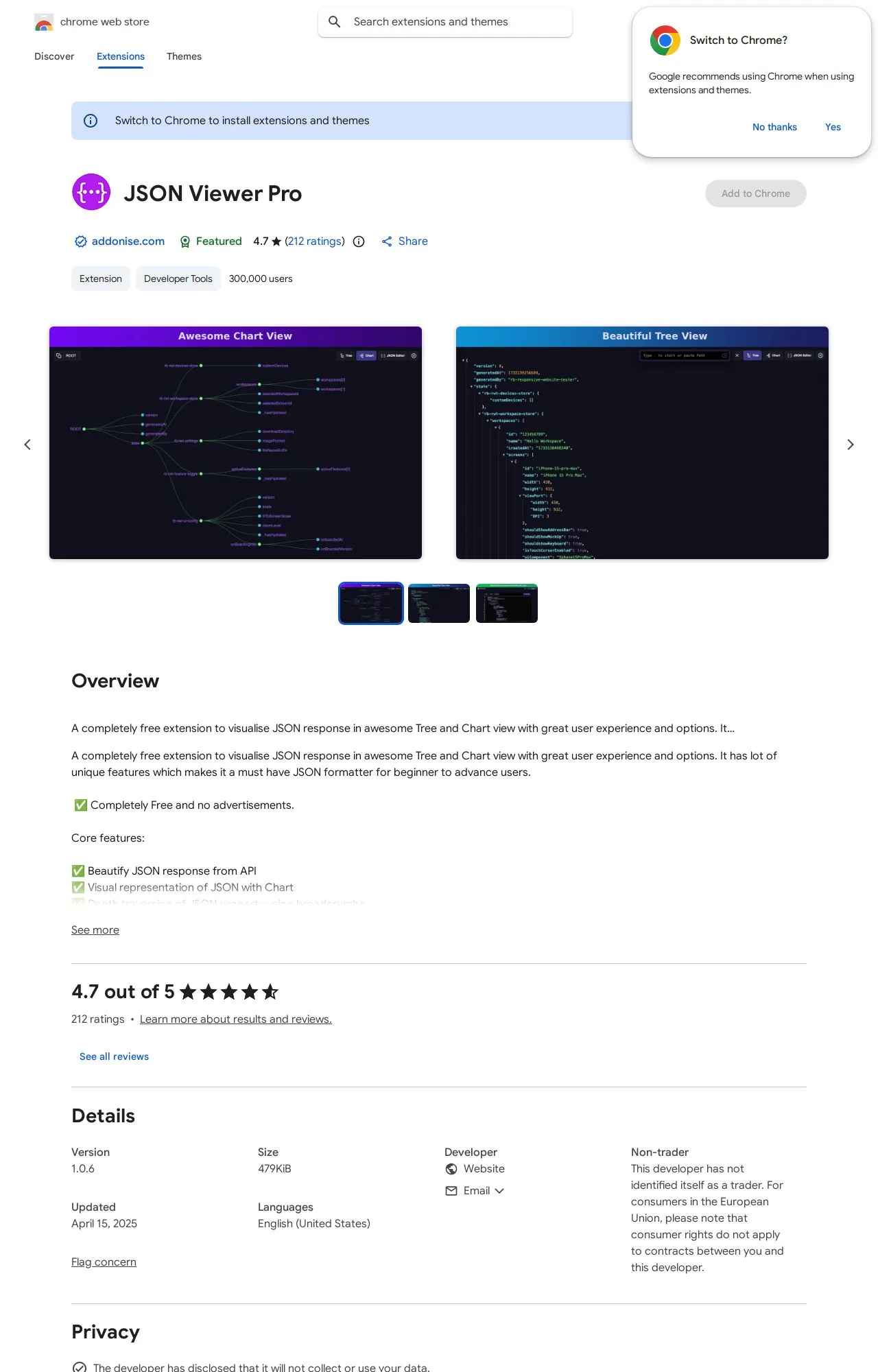
Task: Open the 212 ratings link
Action: [x=315, y=241]
